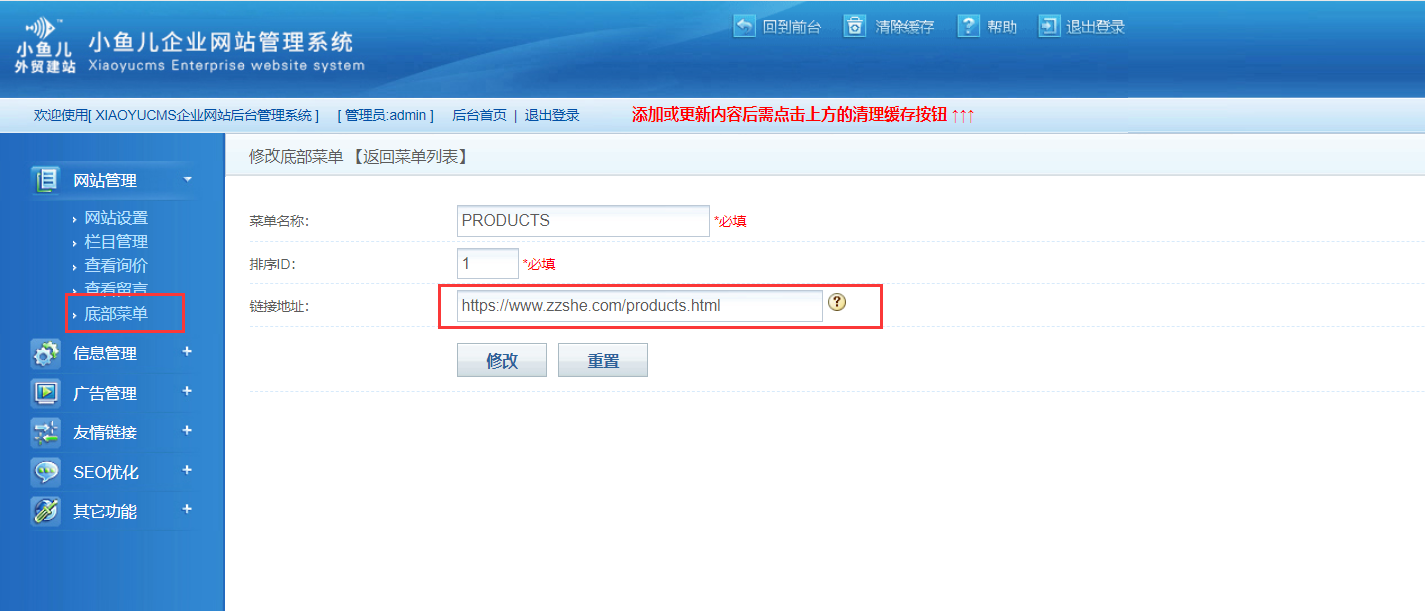
Task: Click the SEO优化 chat bubble icon
Action: [47, 472]
